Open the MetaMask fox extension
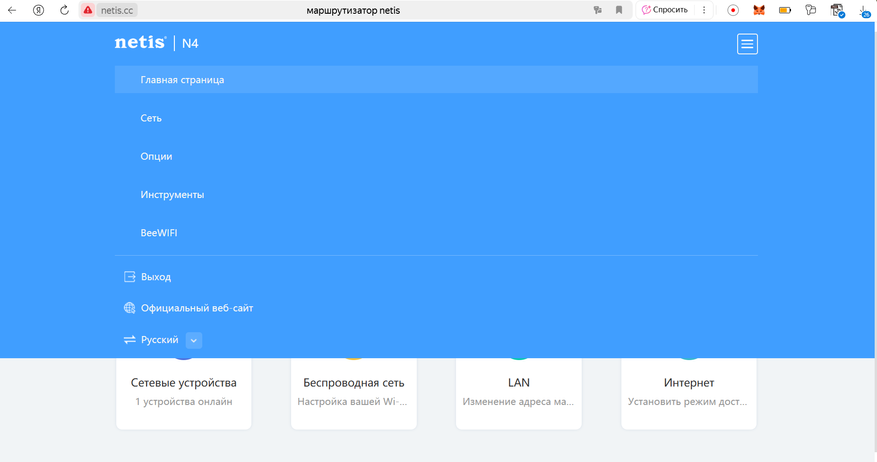Viewport: 877px width, 462px height. click(x=759, y=10)
